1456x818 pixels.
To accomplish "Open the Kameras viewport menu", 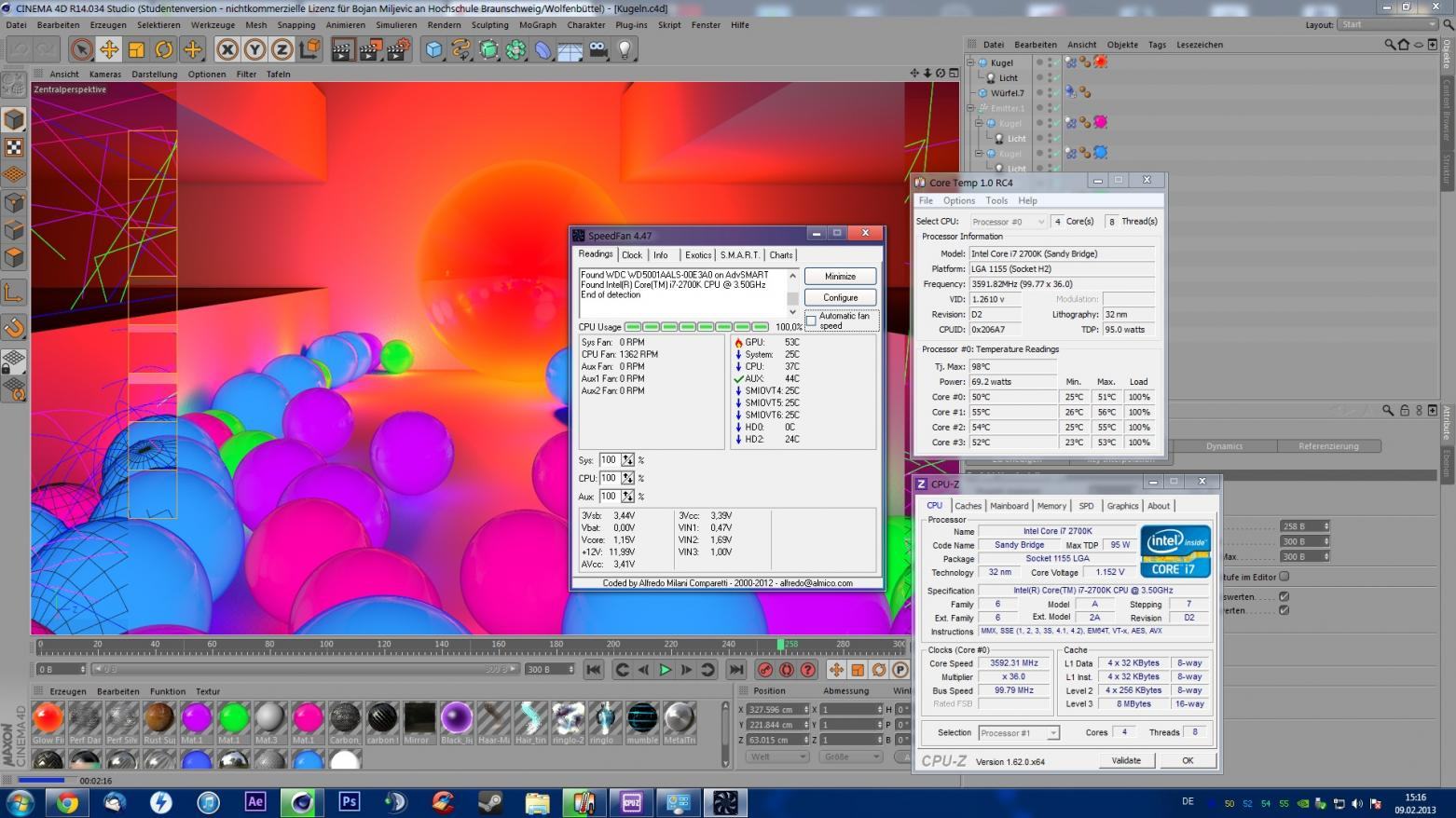I will 105,74.
